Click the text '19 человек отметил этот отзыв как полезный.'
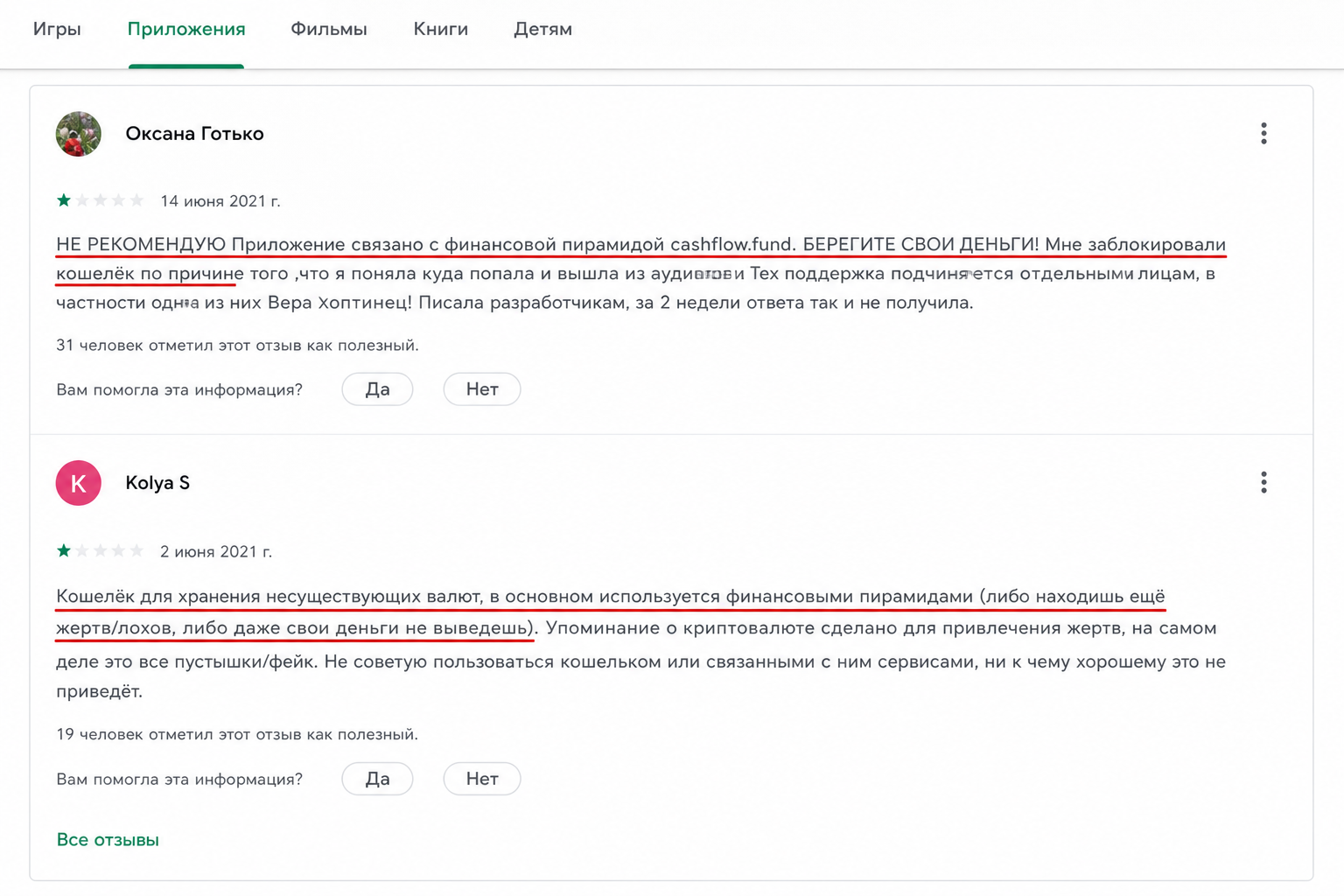The width and height of the screenshot is (1344, 896). [237, 734]
